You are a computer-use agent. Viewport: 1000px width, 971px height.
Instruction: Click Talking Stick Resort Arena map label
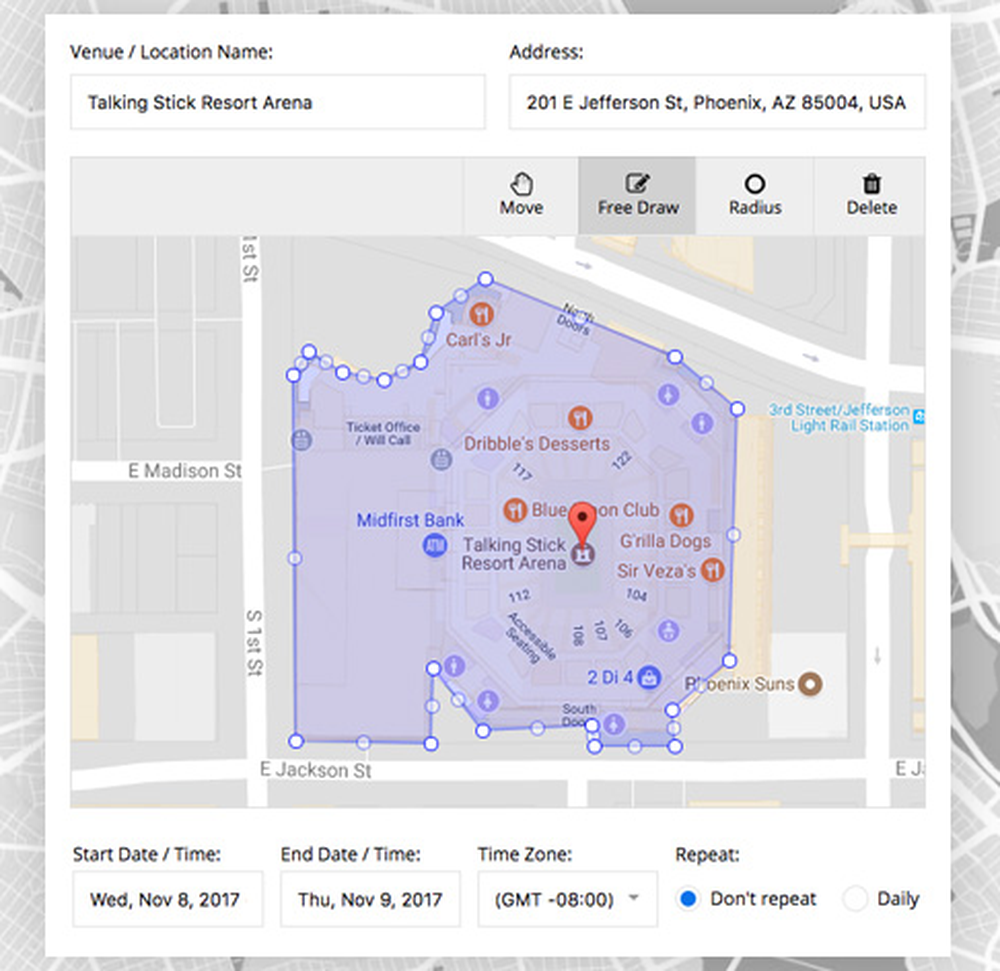click(x=514, y=553)
